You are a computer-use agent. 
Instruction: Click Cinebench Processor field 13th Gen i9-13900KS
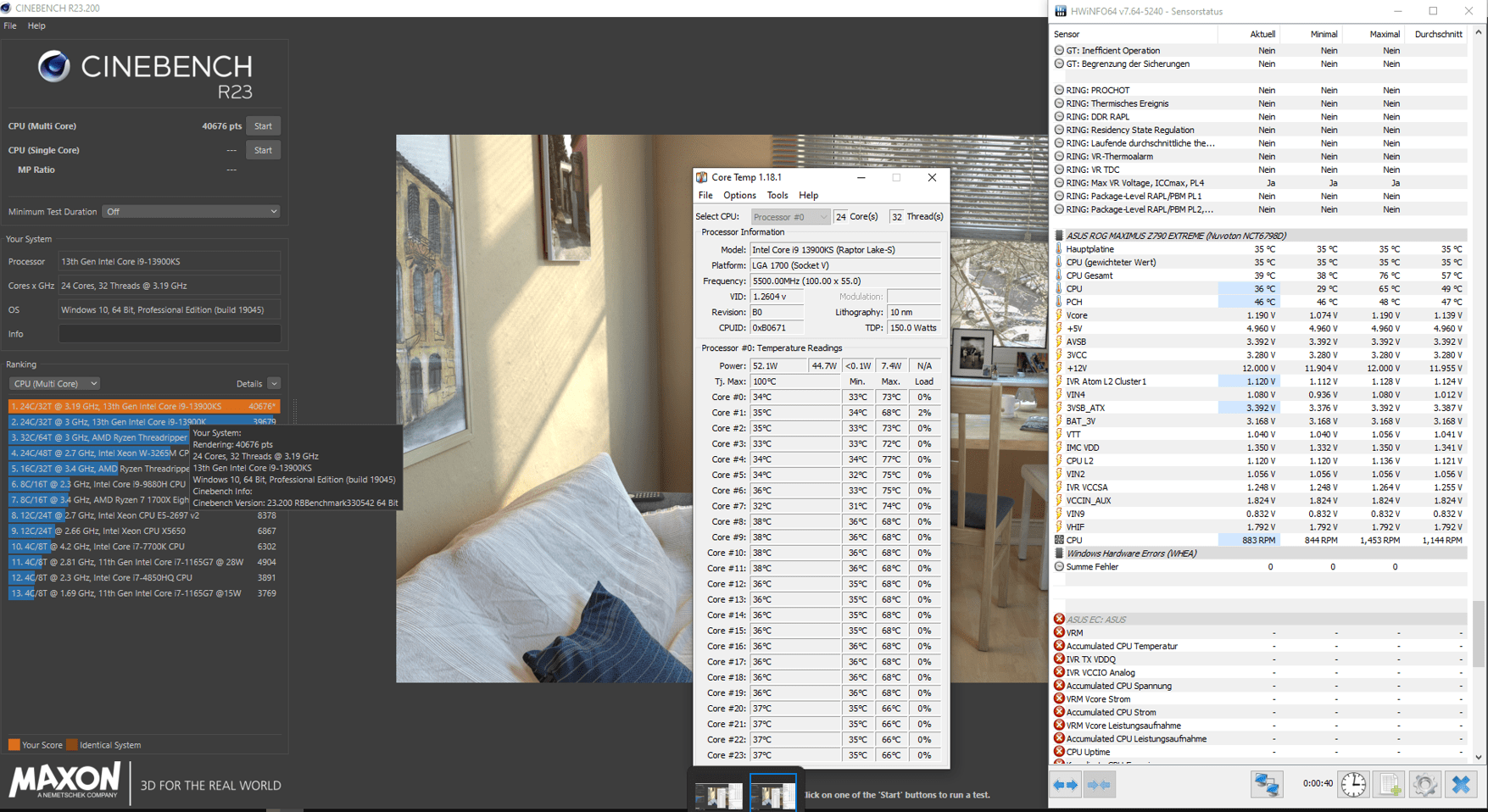[x=170, y=262]
